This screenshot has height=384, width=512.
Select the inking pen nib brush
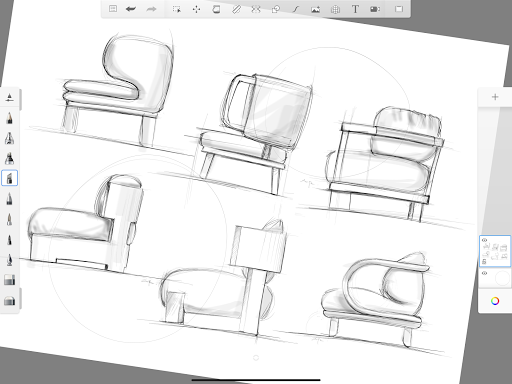(9, 260)
